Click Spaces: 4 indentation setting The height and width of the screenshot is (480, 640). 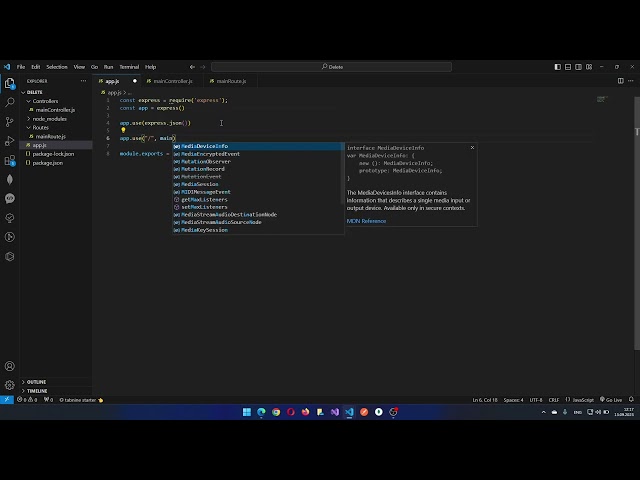(x=513, y=400)
